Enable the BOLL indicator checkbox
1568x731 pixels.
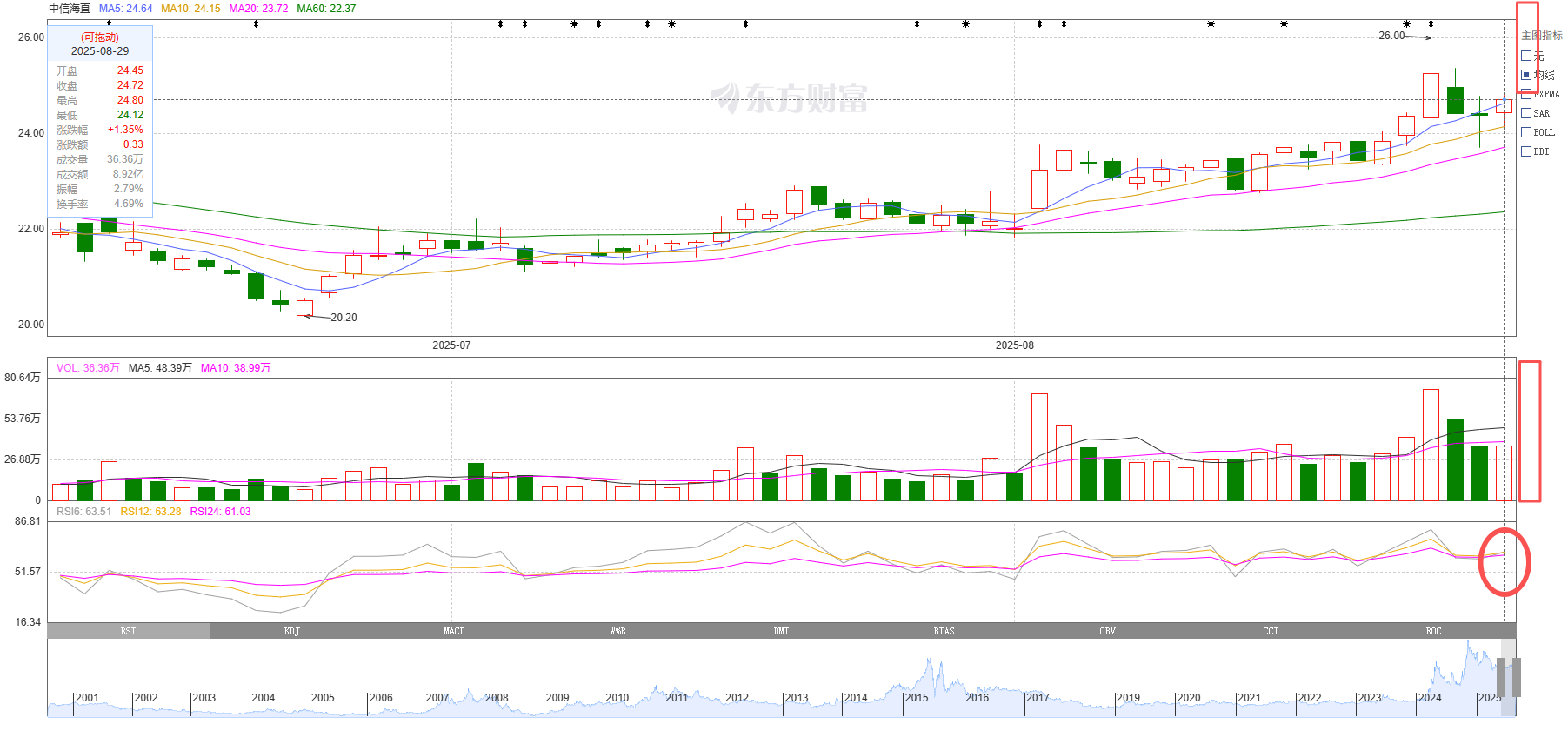[1526, 132]
